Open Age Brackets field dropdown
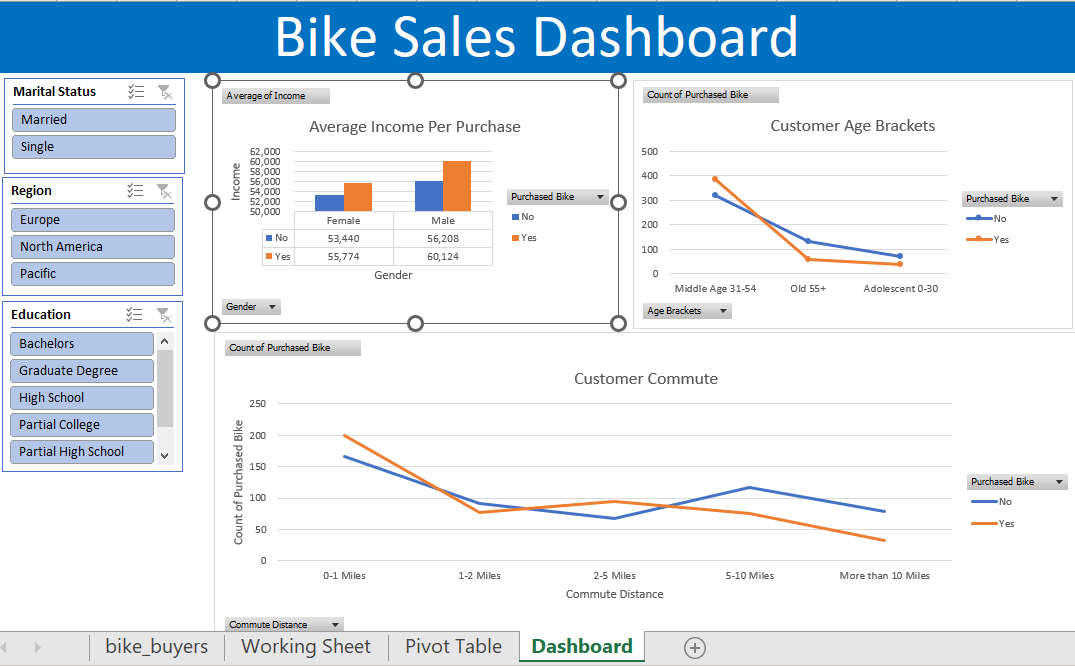This screenshot has width=1075, height=666. tap(687, 311)
